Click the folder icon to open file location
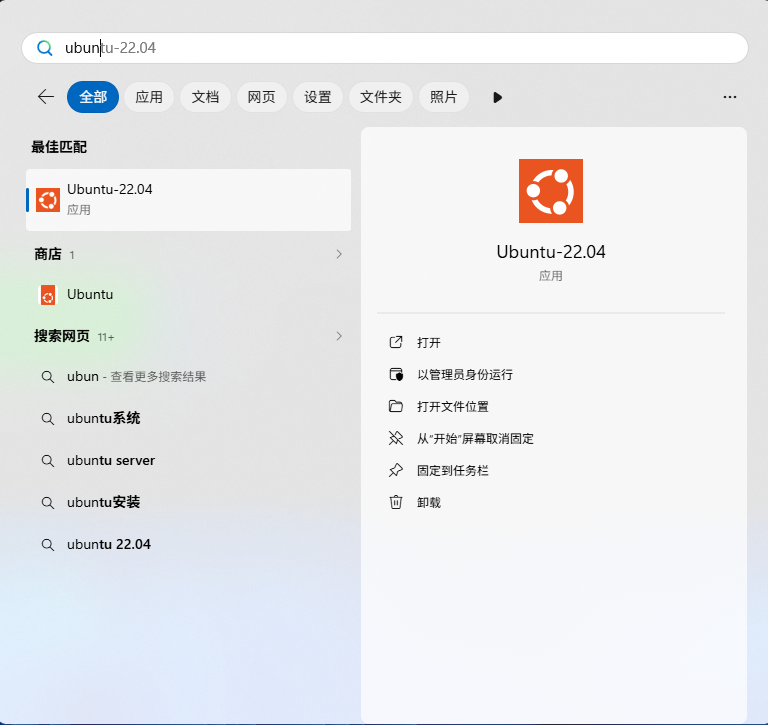Viewport: 768px width, 725px height. click(x=396, y=406)
